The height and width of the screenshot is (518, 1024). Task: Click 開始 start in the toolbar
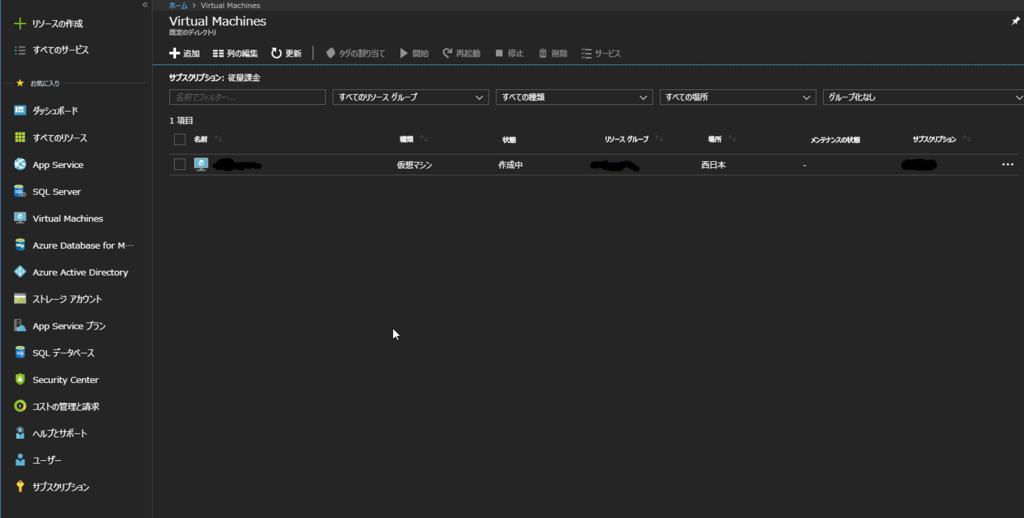[414, 54]
